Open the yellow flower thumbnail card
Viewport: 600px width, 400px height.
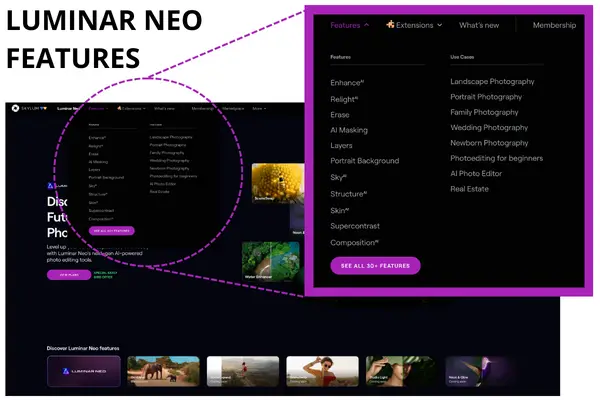(x=278, y=183)
